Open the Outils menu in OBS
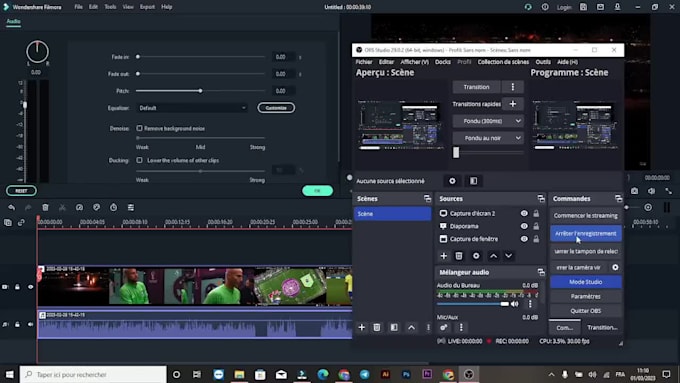The height and width of the screenshot is (383, 680). (x=543, y=62)
